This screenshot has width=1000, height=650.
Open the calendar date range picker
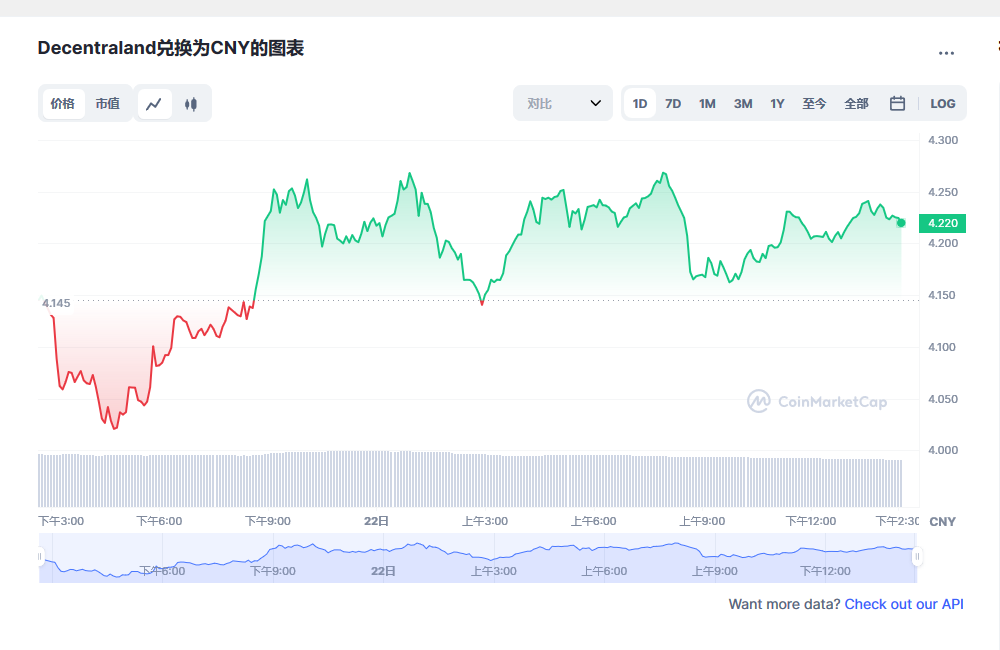click(897, 103)
